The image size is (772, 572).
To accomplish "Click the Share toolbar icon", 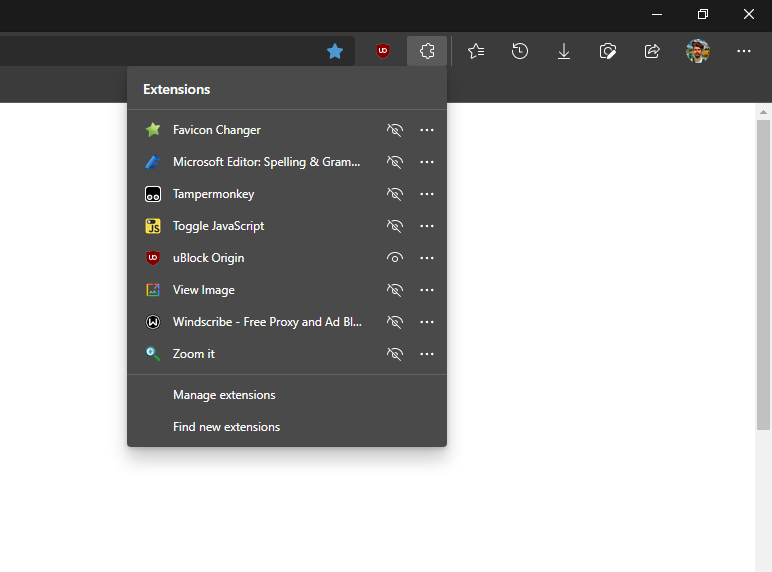I will [652, 51].
